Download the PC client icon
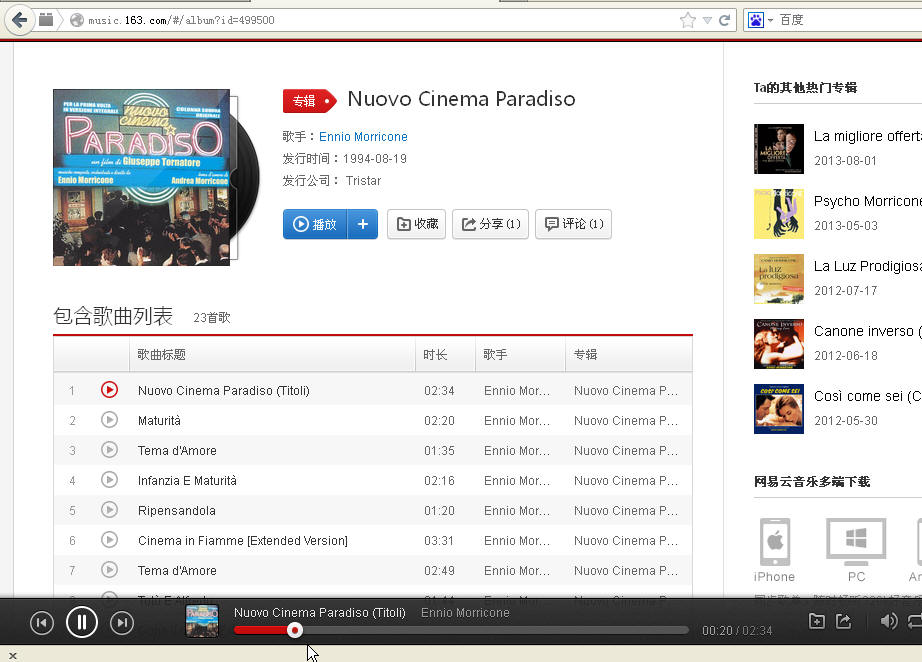The width and height of the screenshot is (922, 662). 856,541
